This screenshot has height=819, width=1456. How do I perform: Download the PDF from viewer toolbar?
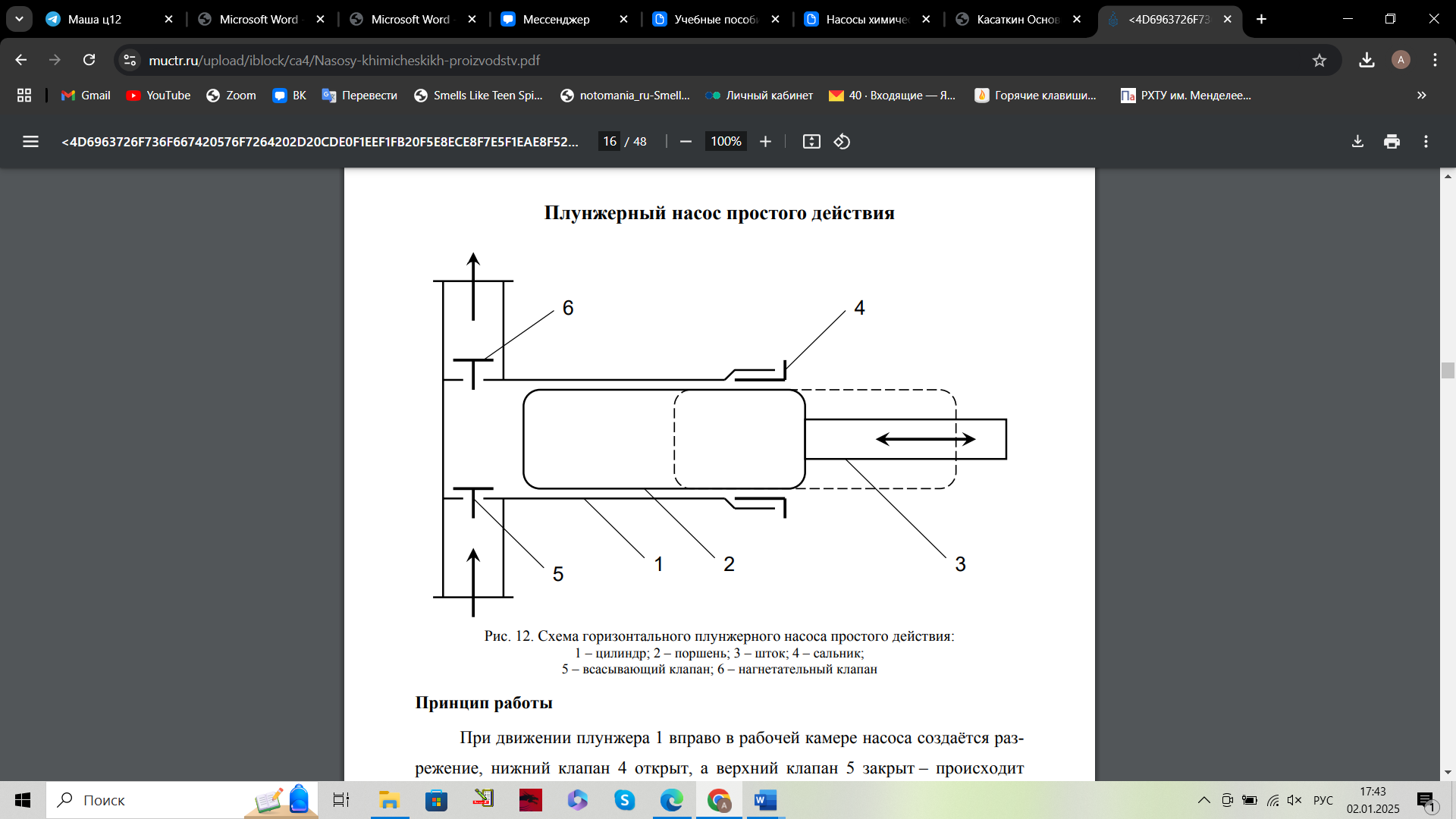click(1357, 141)
